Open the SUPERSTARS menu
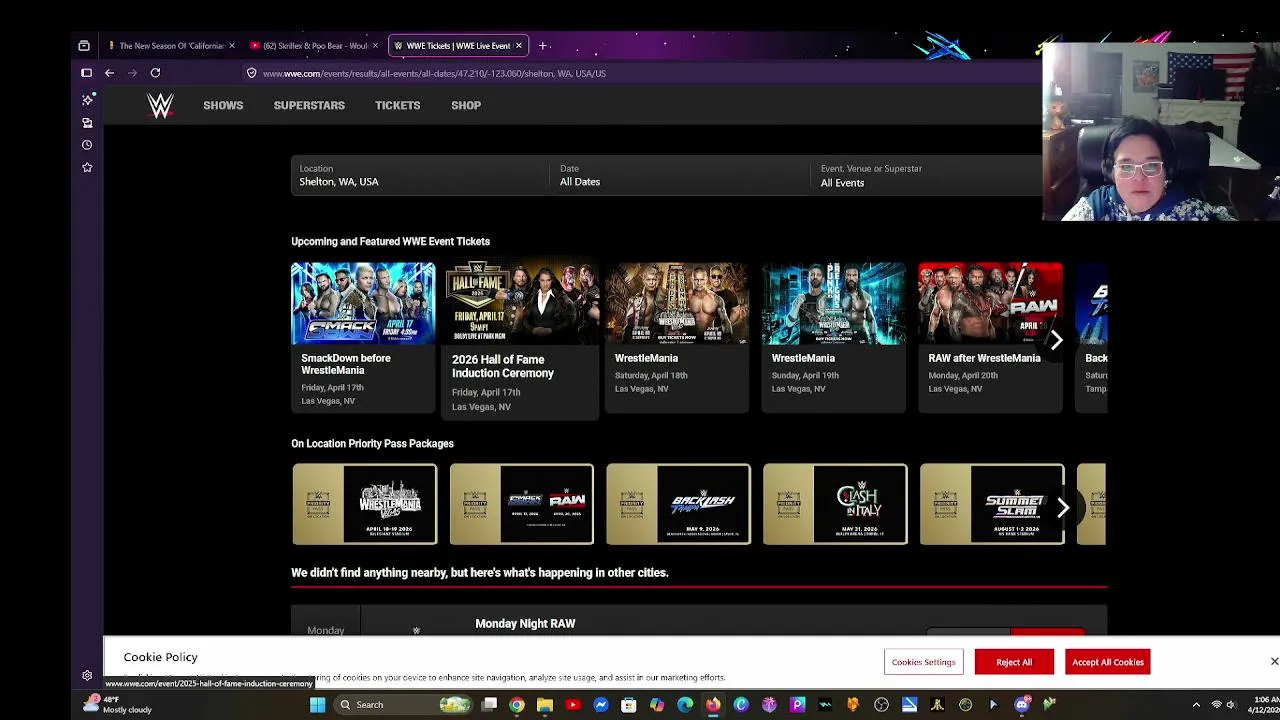1280x720 pixels. [309, 105]
